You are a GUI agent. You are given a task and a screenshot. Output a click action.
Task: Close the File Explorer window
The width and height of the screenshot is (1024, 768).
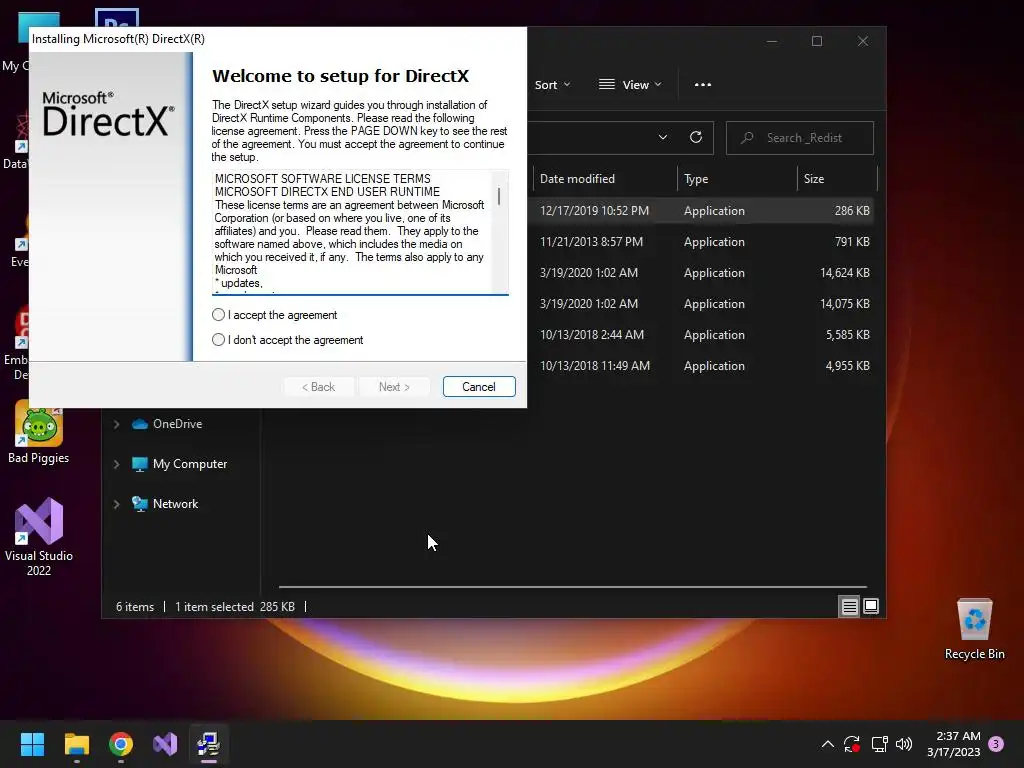click(x=863, y=41)
